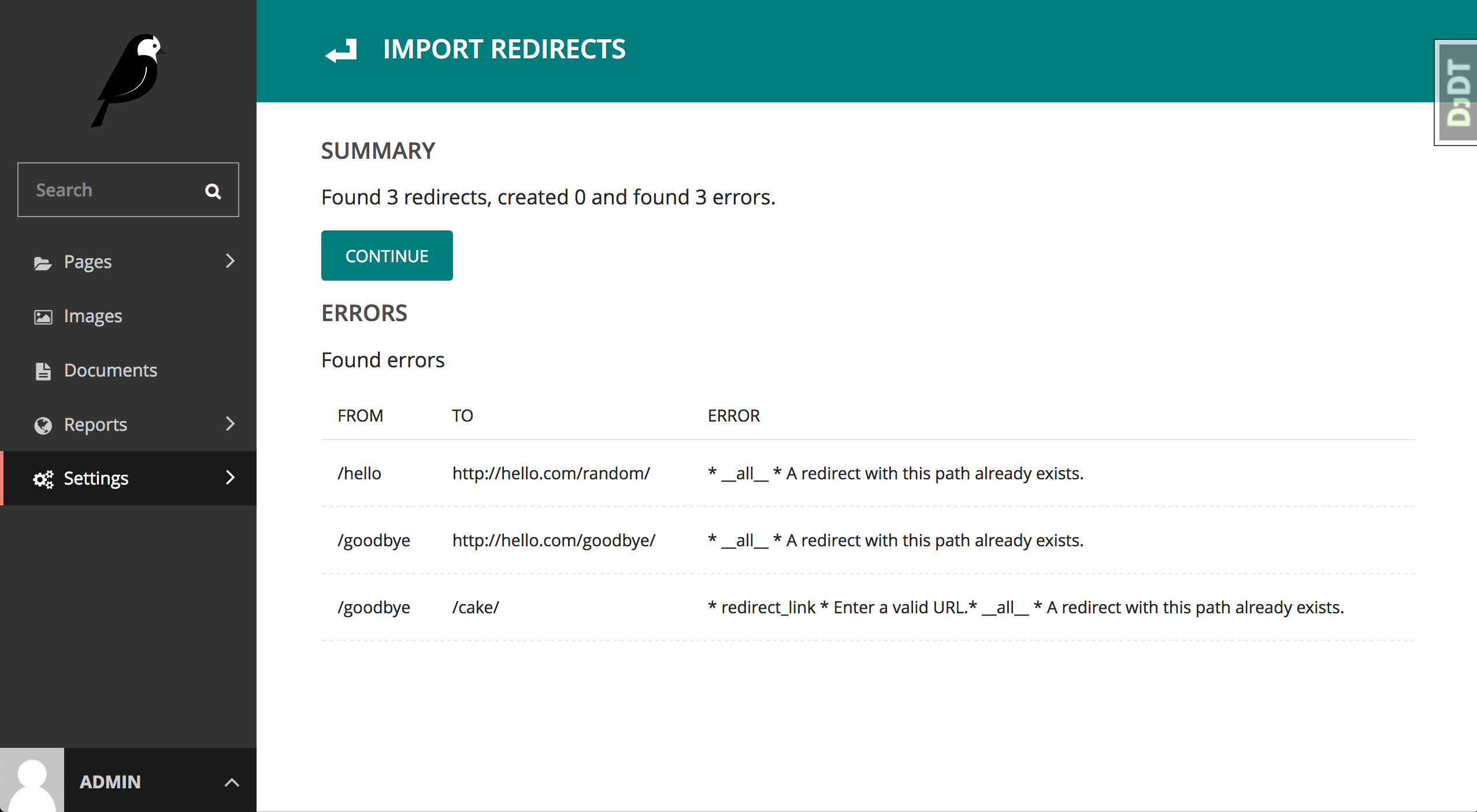Open the Documents menu item

click(110, 370)
